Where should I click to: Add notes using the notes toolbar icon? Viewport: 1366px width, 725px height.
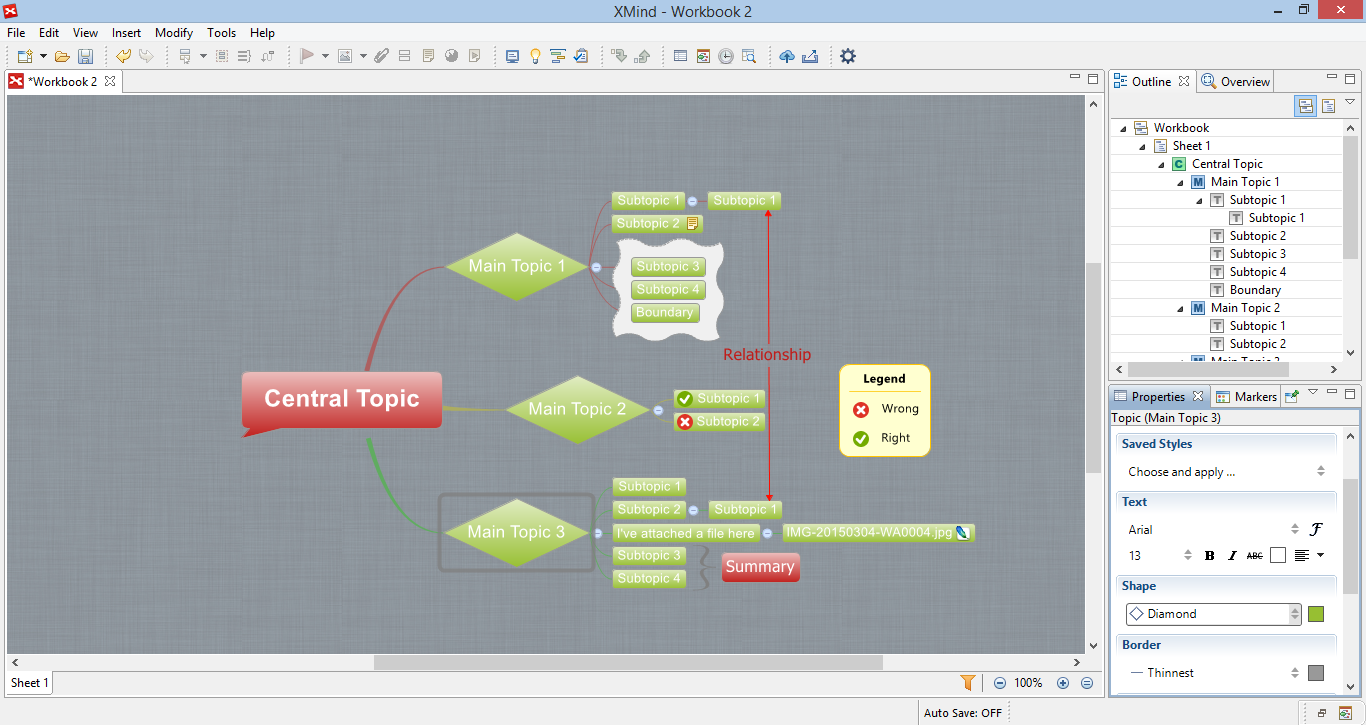(428, 57)
